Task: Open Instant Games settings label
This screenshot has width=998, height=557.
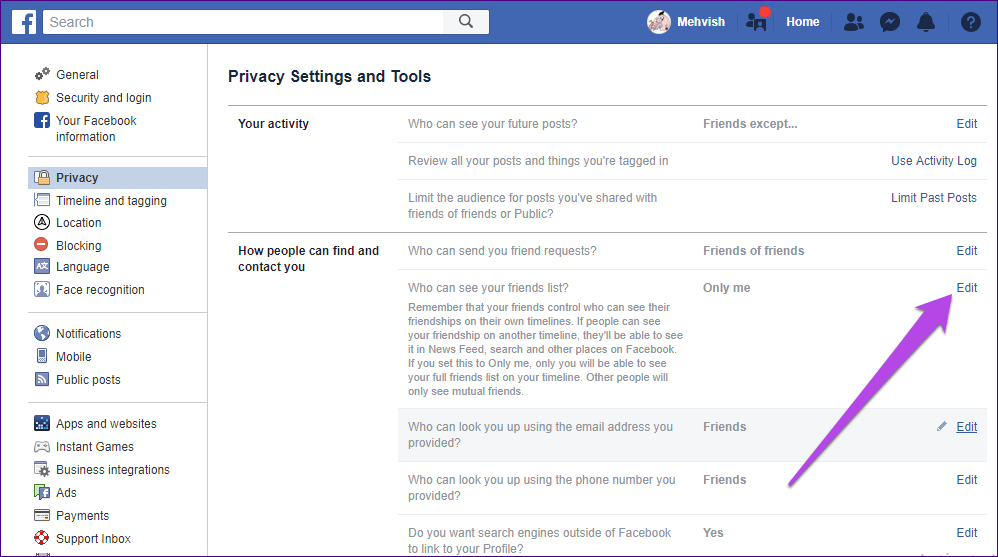Action: tap(95, 447)
